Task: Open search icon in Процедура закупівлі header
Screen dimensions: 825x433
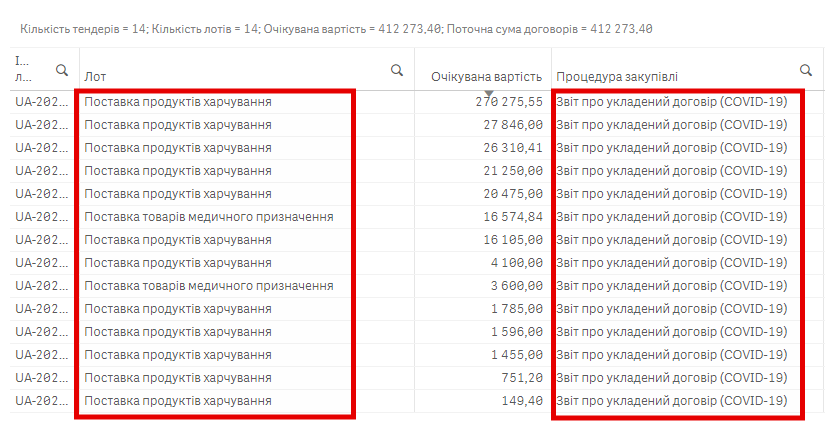Action: coord(806,70)
